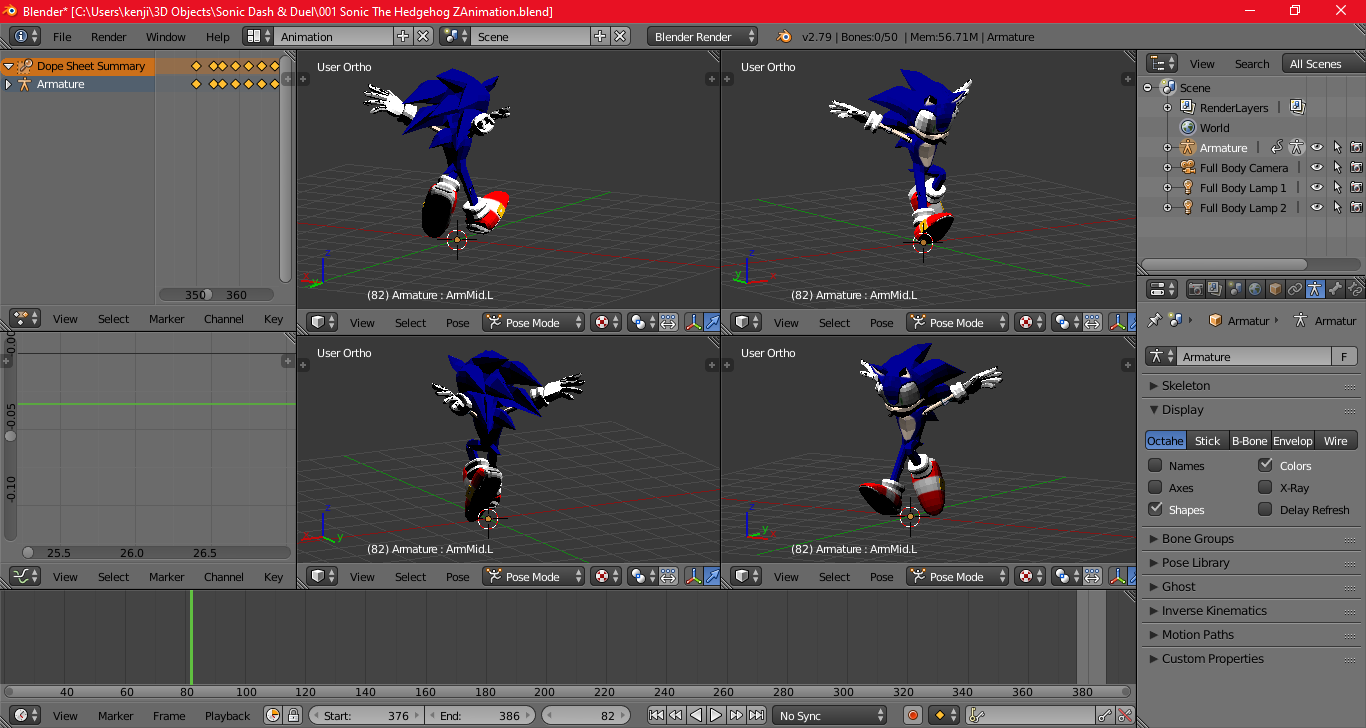The width and height of the screenshot is (1366, 728).
Task: Open the Blender Render engine dropdown
Action: [703, 36]
